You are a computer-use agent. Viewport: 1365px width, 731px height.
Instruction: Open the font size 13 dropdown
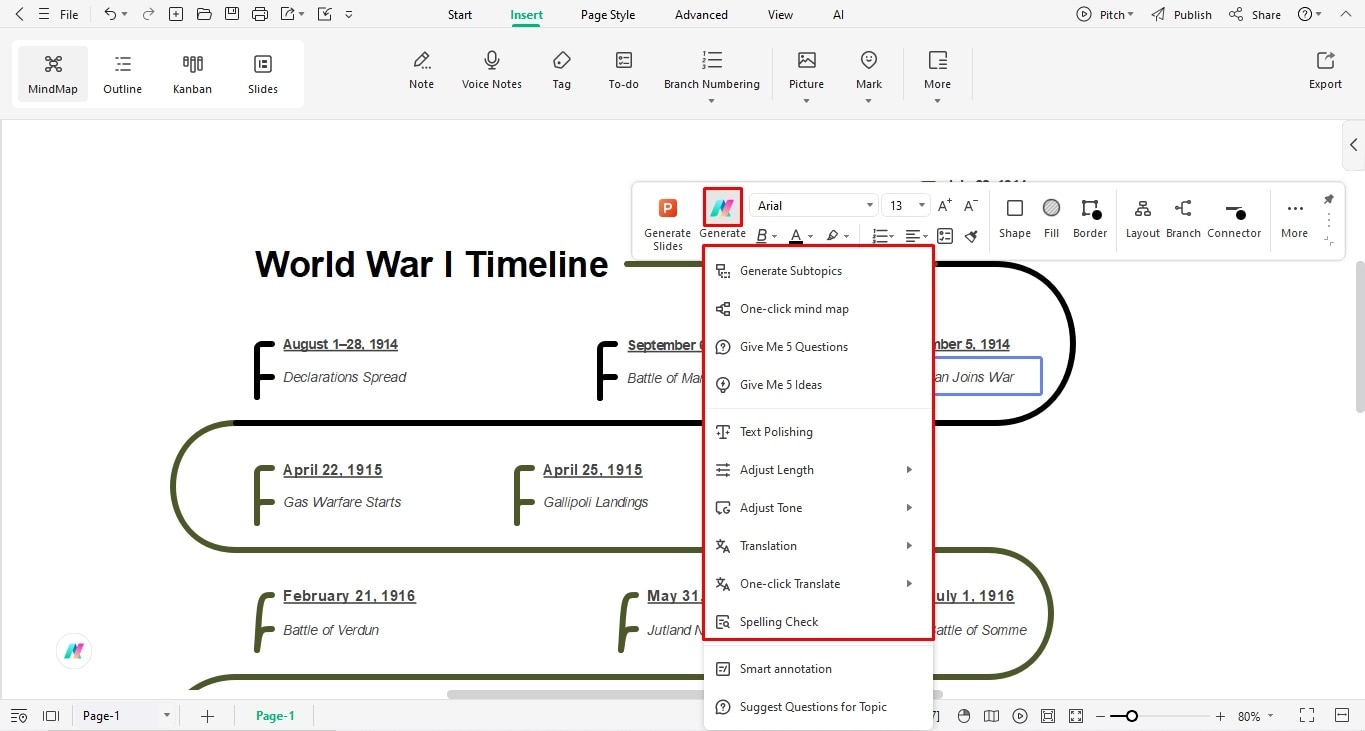[x=905, y=206]
